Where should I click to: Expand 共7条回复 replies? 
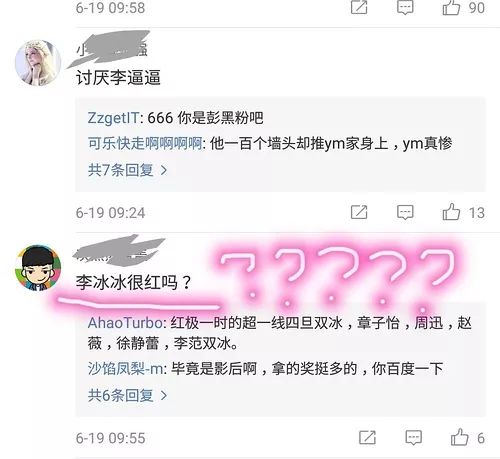point(127,170)
